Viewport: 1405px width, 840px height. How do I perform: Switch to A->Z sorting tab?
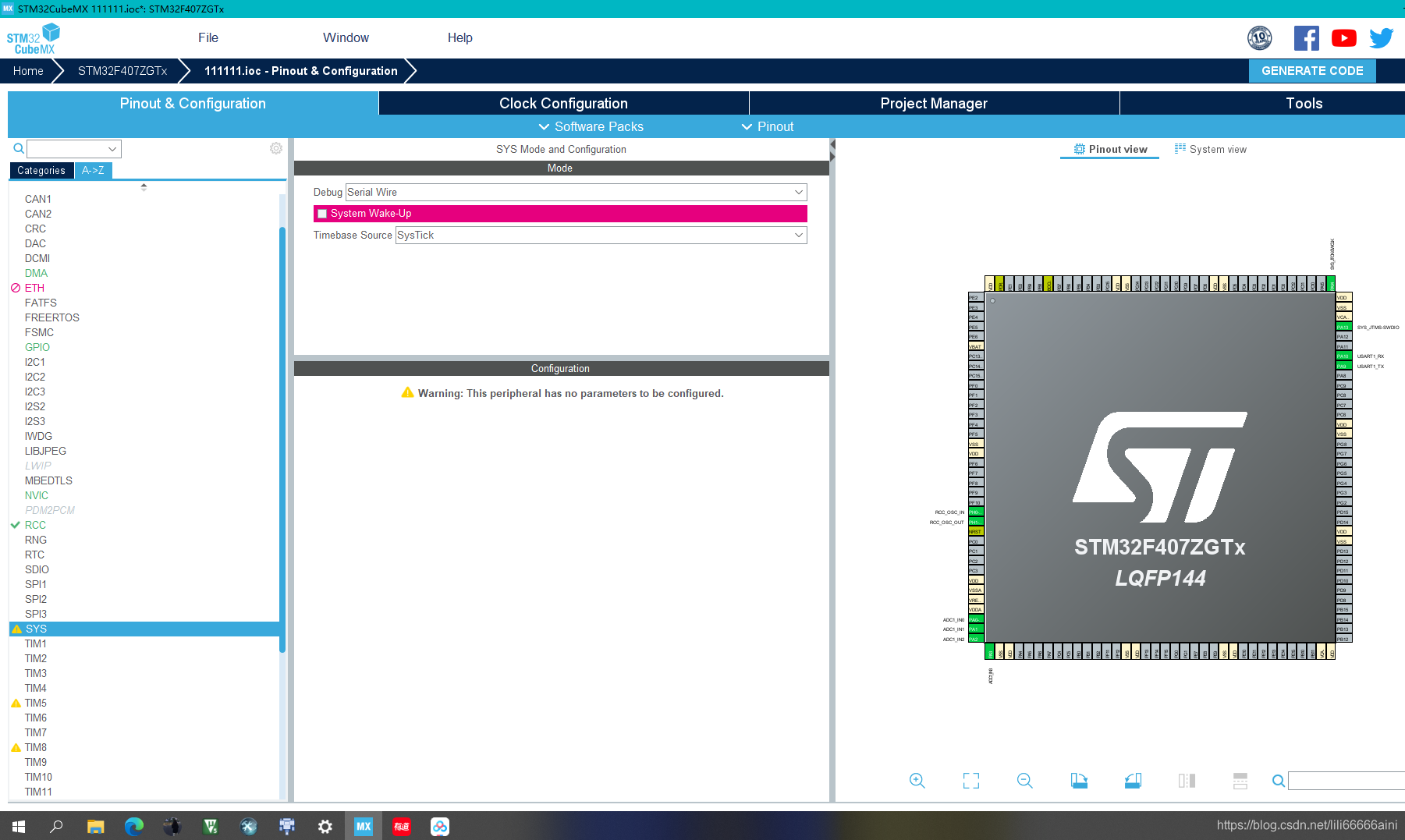coord(93,170)
